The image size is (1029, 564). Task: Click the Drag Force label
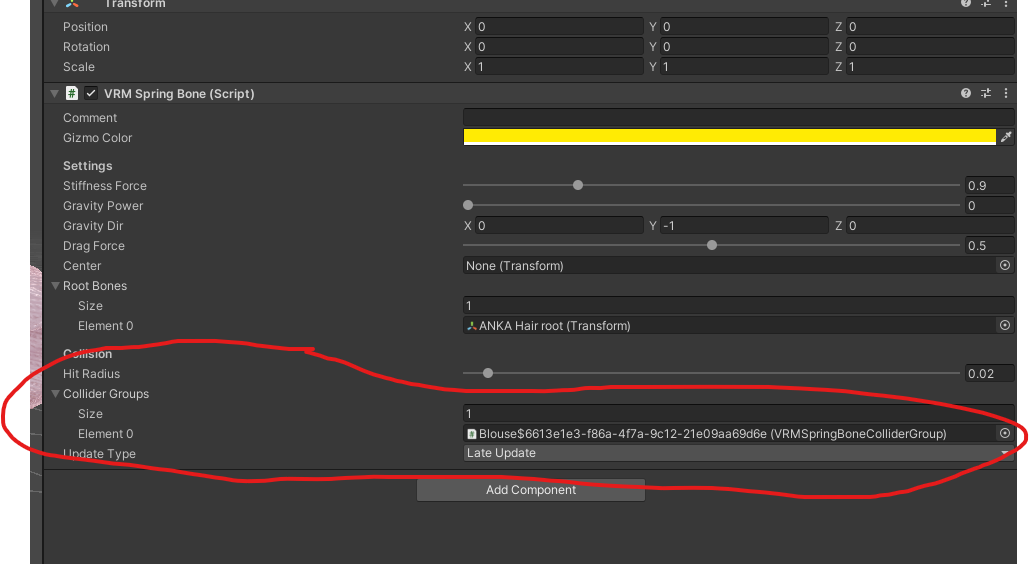click(x=94, y=246)
